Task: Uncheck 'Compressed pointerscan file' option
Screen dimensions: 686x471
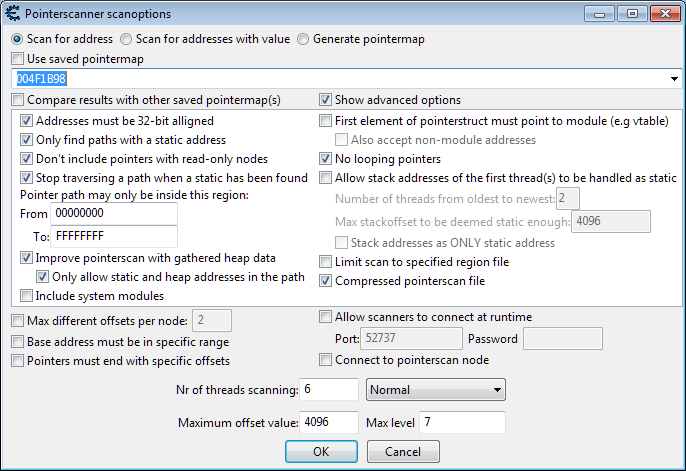Action: pos(325,281)
